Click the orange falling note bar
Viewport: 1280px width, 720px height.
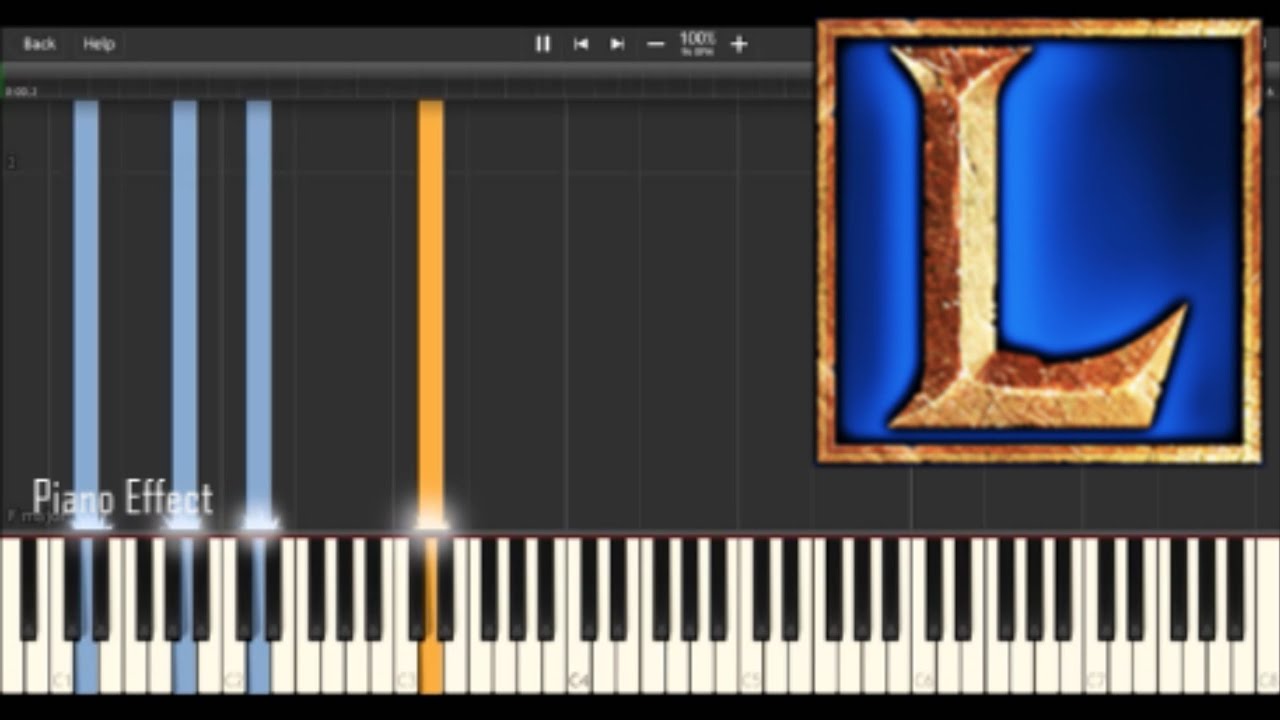point(431,314)
